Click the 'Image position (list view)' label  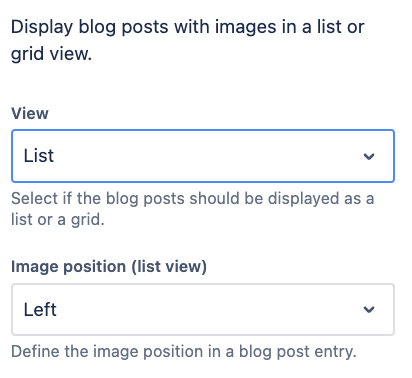tap(109, 267)
